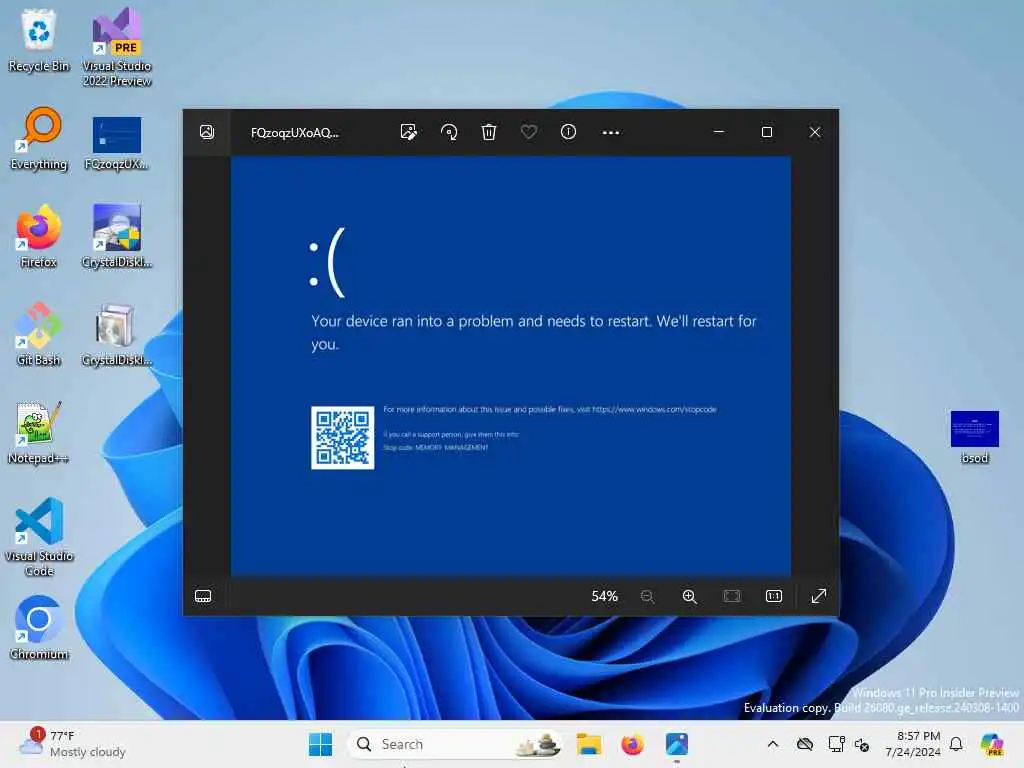Click the network status tray icon
This screenshot has height=768, width=1024.
[x=837, y=744]
